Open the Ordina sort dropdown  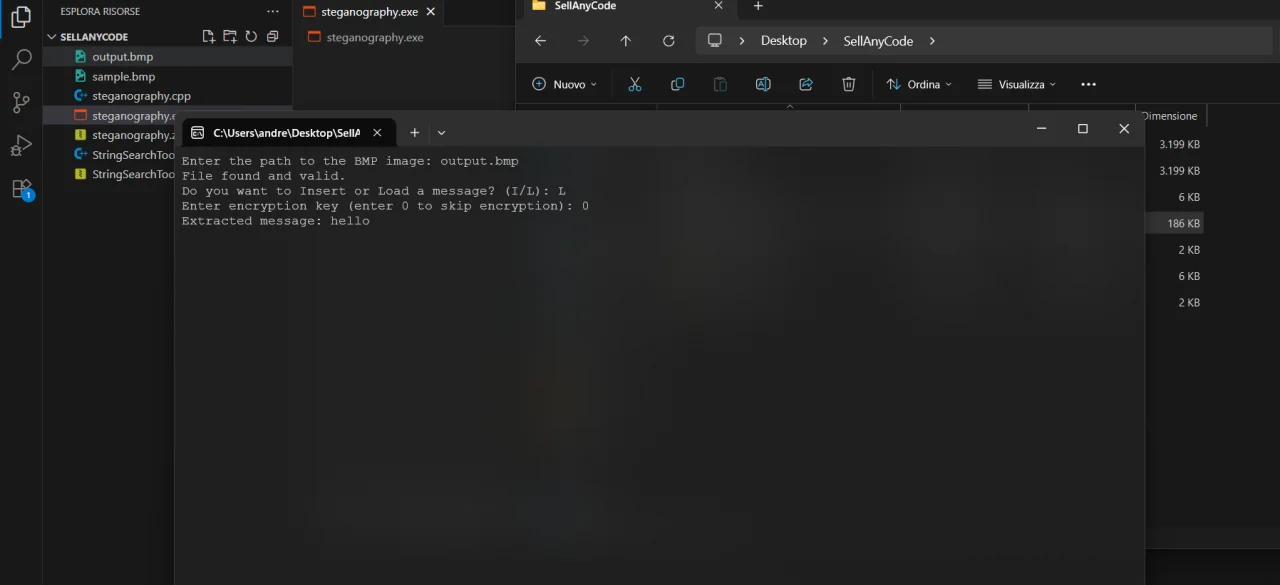(919, 84)
